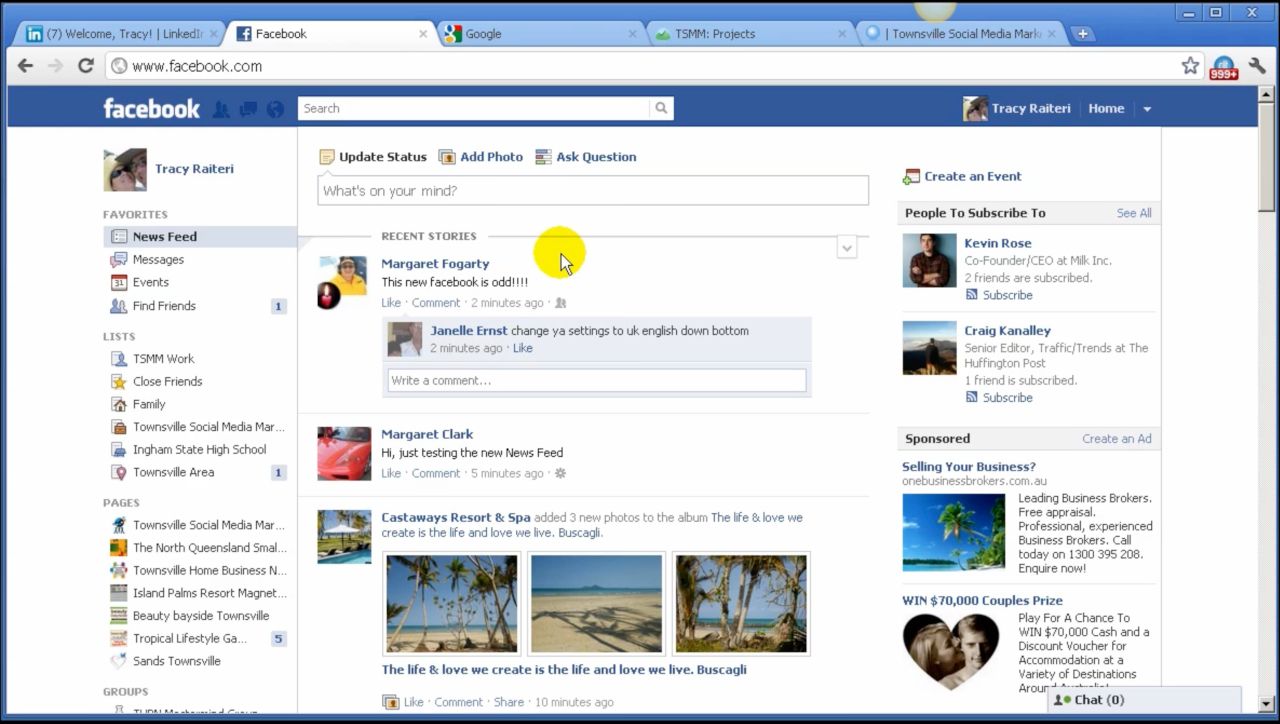Click the browser address bar
1280x724 pixels.
(640, 66)
